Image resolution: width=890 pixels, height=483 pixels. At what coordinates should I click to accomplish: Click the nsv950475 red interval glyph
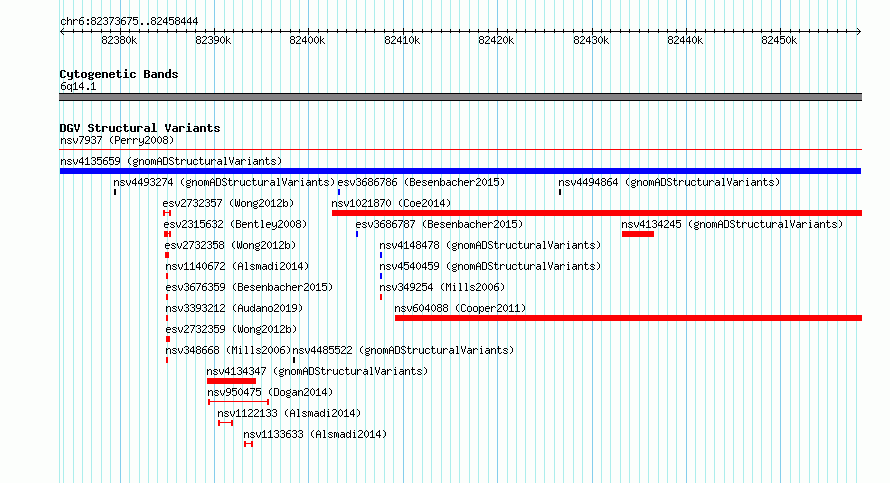pos(238,402)
